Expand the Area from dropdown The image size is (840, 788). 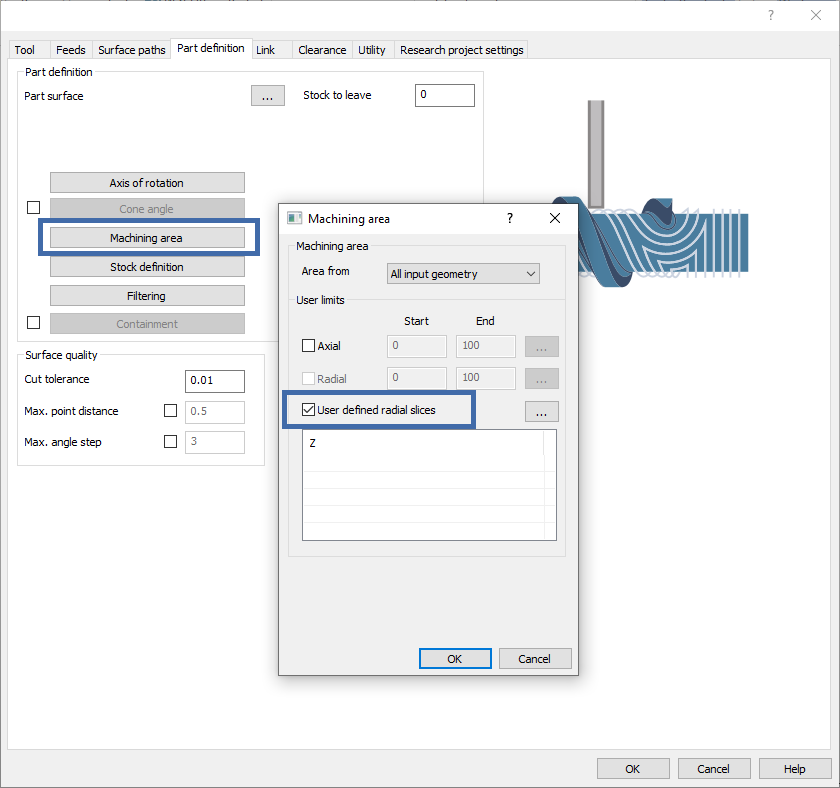[x=463, y=274]
